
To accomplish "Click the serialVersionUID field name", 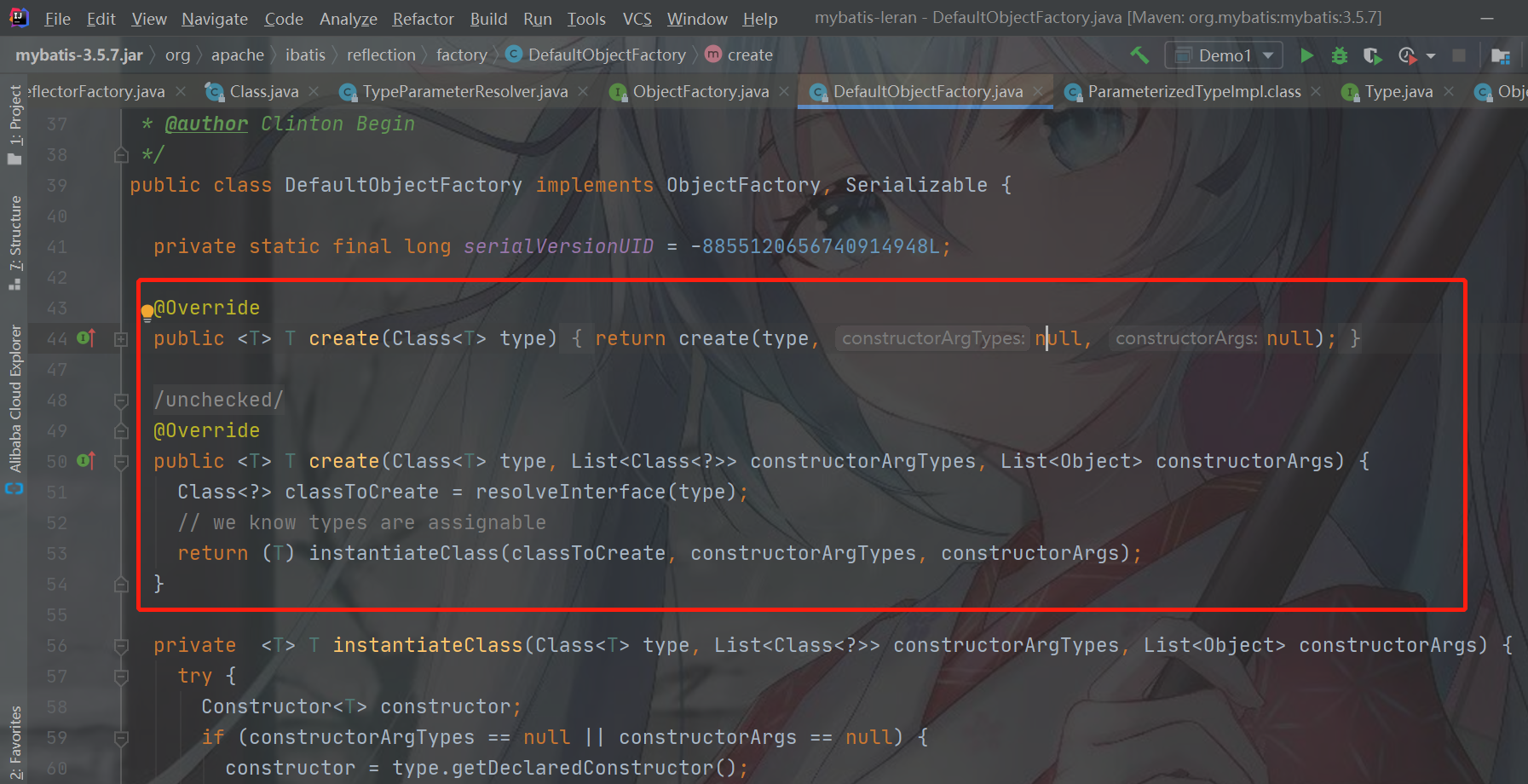I will point(558,246).
